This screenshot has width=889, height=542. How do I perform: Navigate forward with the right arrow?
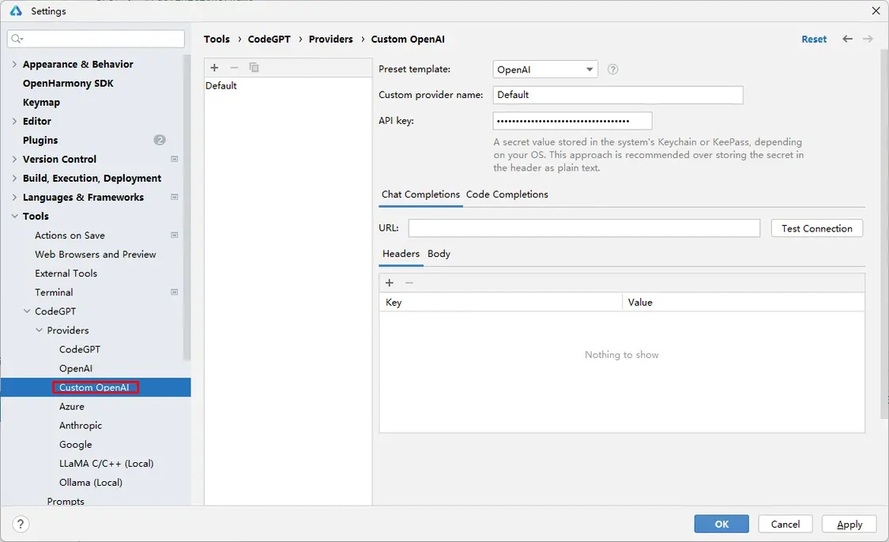click(867, 39)
